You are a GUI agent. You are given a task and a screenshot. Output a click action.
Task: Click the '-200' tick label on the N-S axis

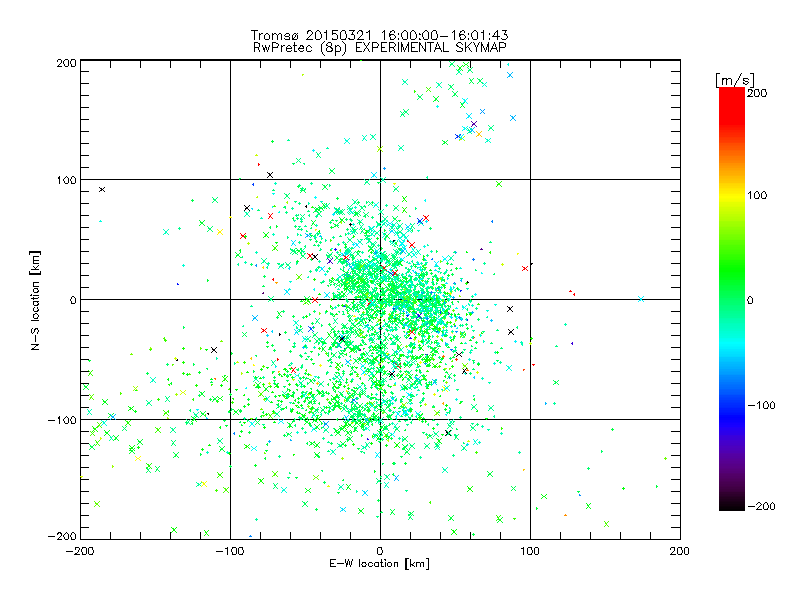click(62, 536)
